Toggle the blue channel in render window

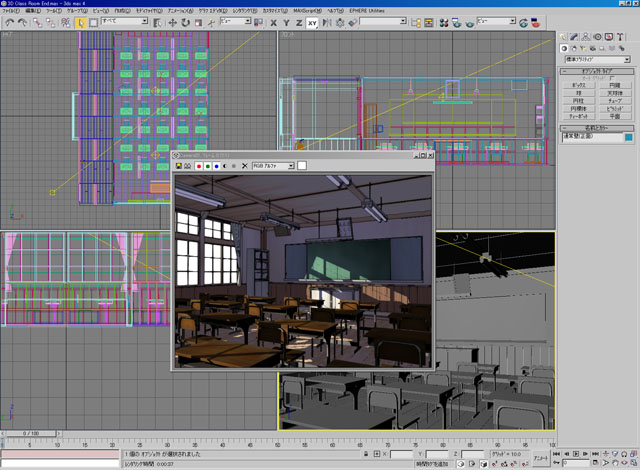pos(216,166)
